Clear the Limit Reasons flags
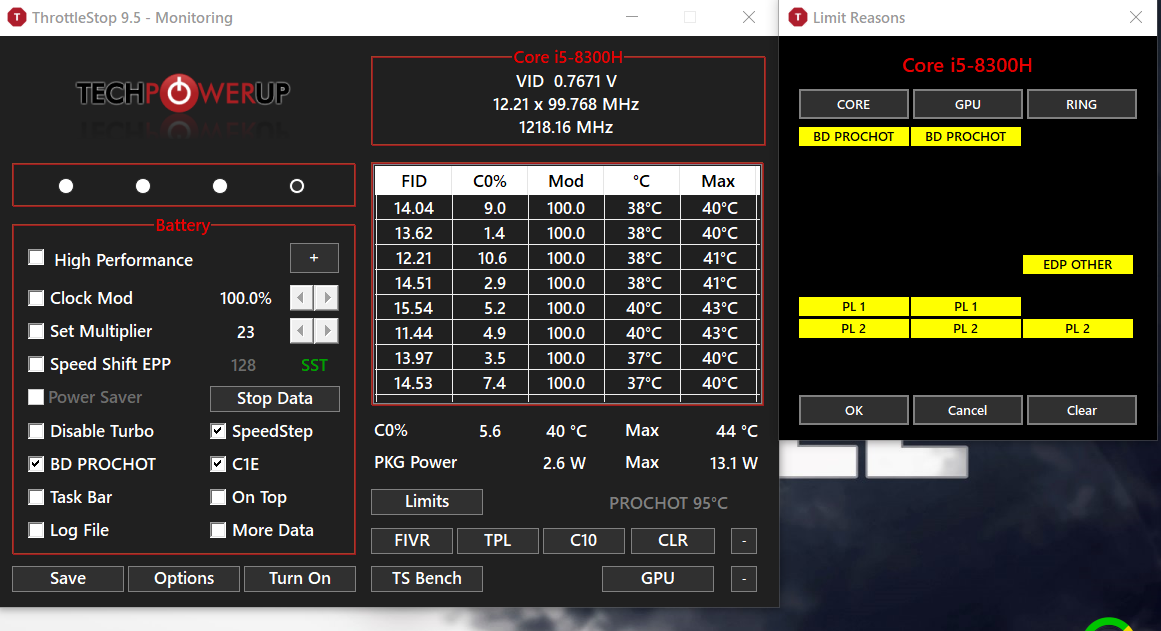 click(1082, 410)
